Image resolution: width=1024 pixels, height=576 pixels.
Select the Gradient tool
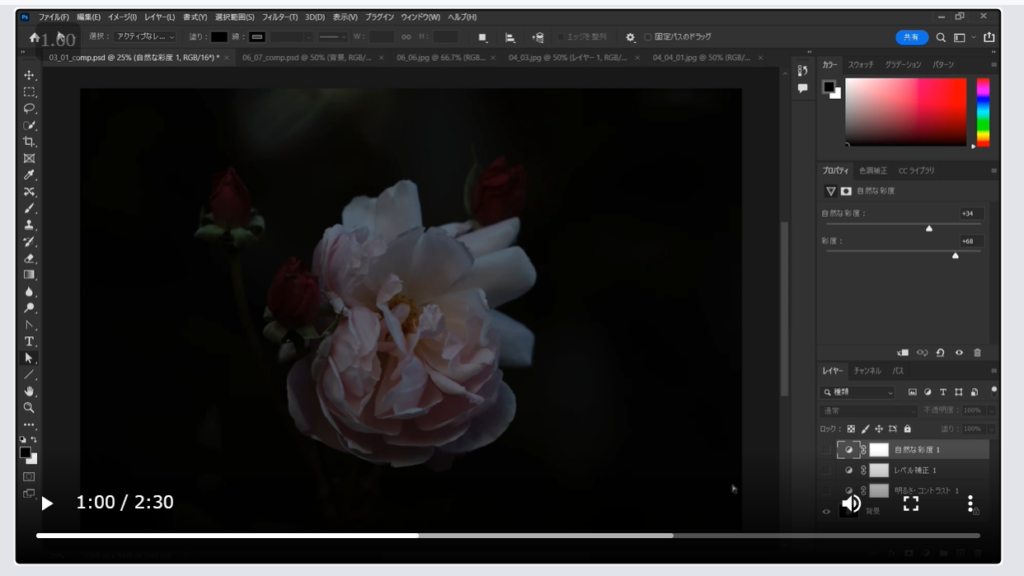point(29,275)
